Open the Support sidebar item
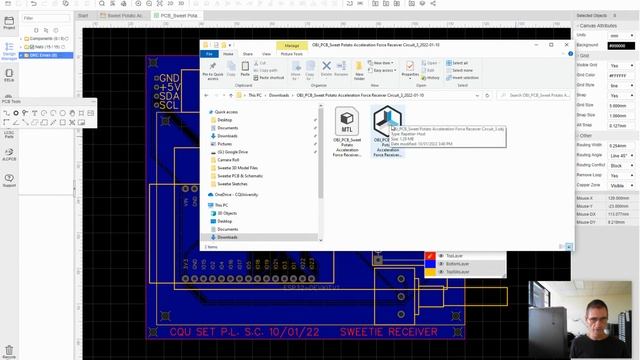This screenshot has height=360, width=640. tap(9, 180)
